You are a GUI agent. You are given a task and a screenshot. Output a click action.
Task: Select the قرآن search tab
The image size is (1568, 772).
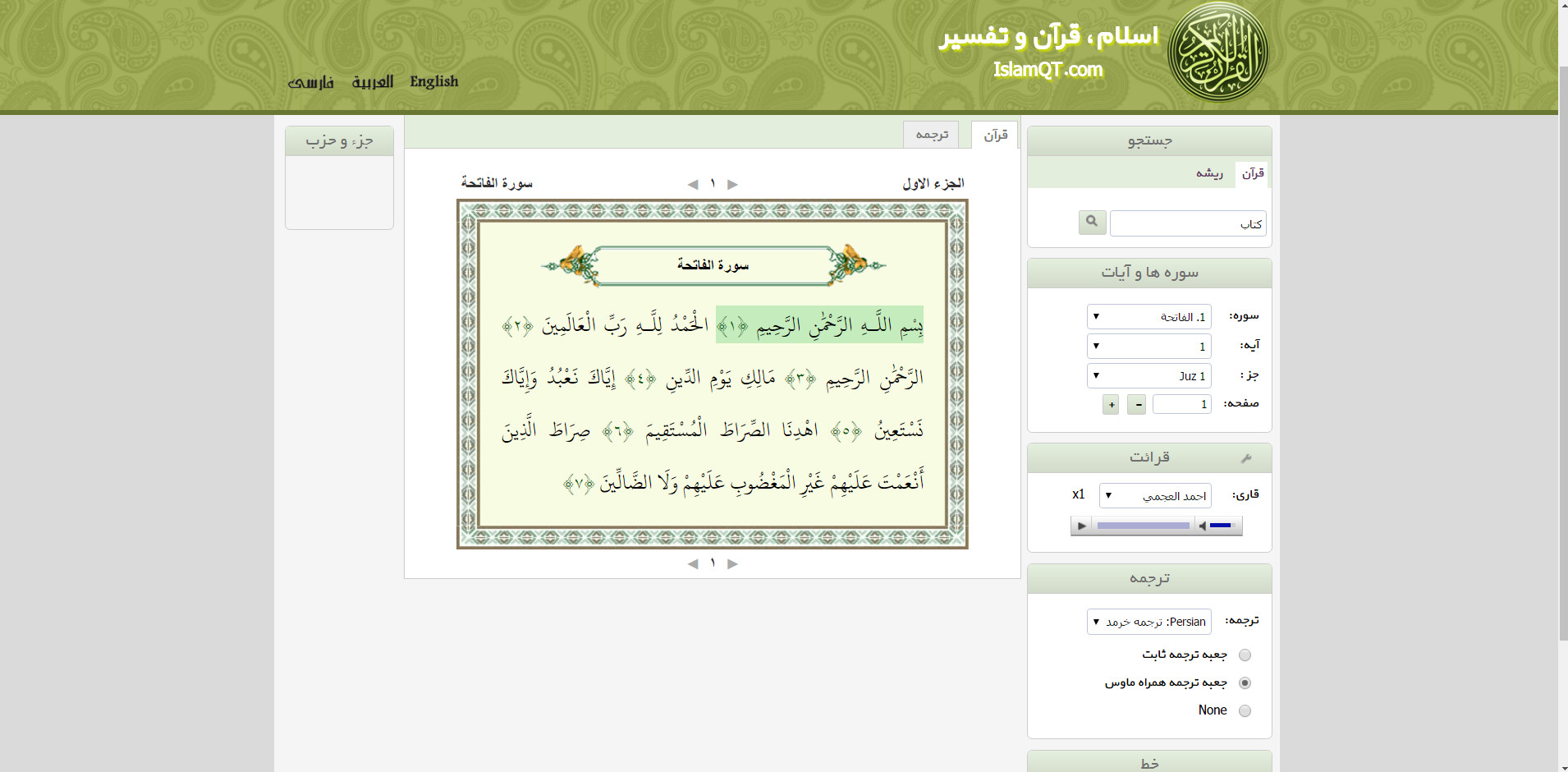(x=1253, y=173)
